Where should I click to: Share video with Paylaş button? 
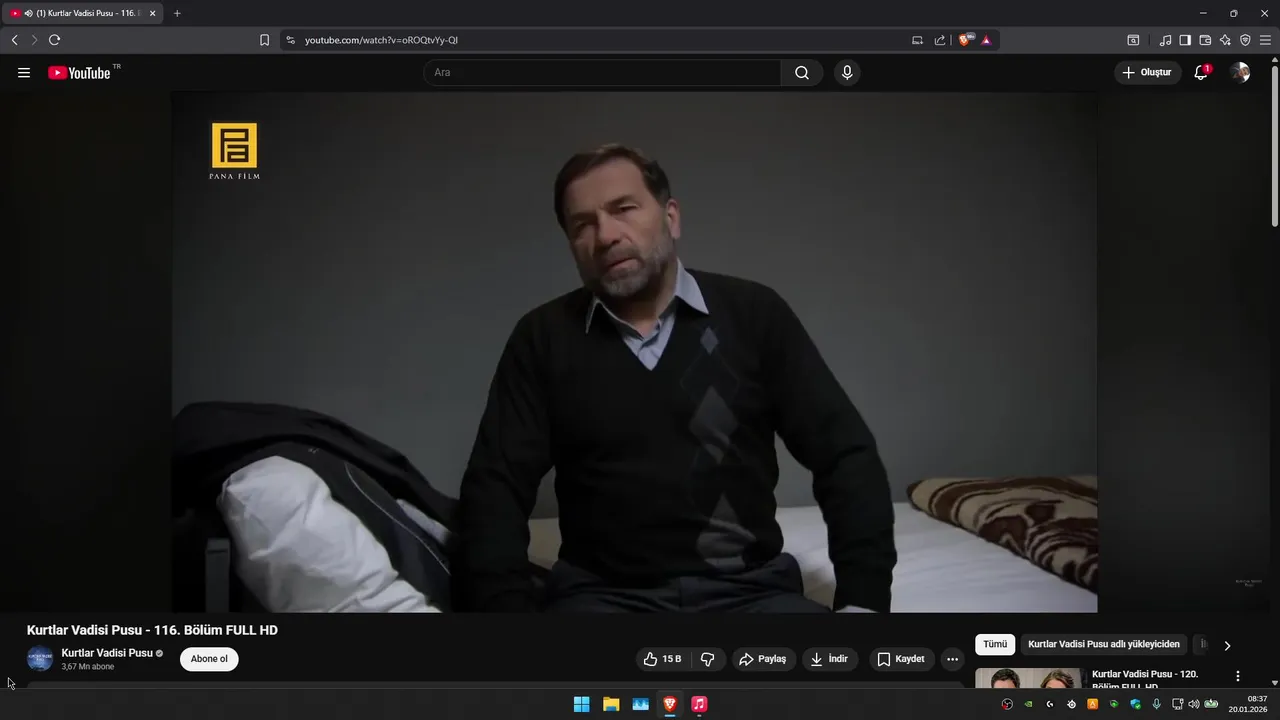click(x=763, y=659)
